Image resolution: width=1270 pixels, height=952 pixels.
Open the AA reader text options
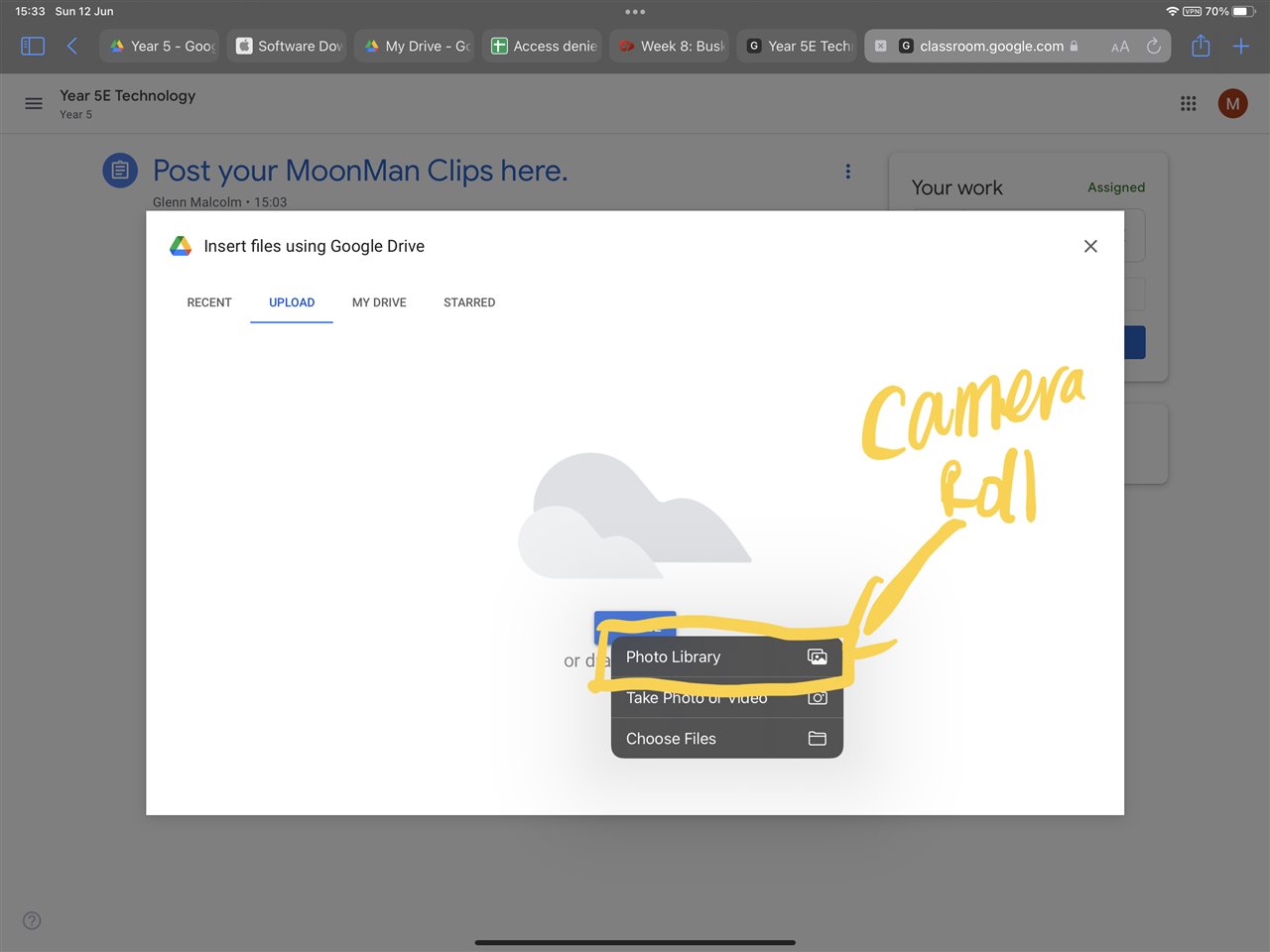pyautogui.click(x=1120, y=47)
